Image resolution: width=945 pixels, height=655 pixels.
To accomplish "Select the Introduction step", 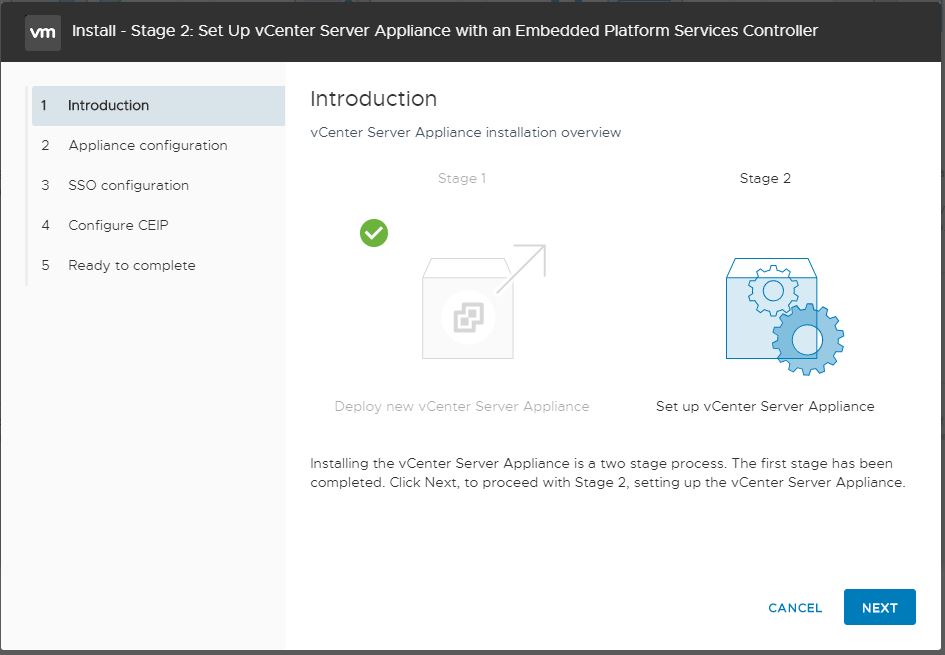I will click(158, 105).
